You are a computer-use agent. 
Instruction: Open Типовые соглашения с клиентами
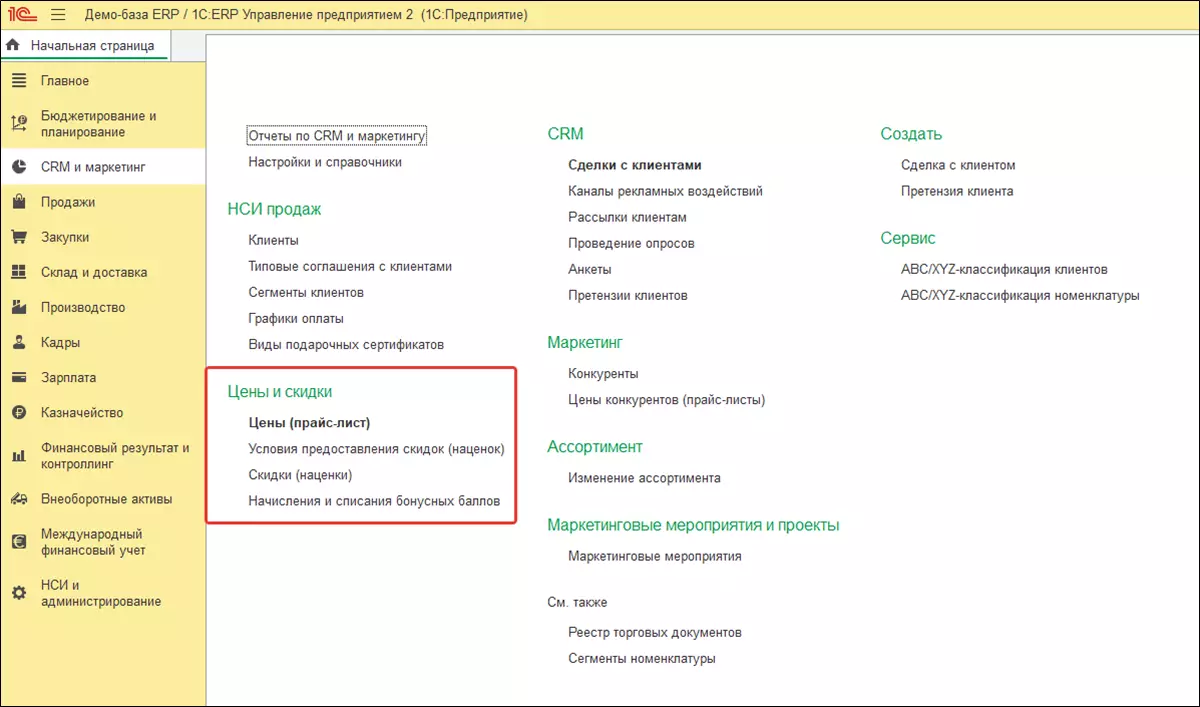coord(350,266)
